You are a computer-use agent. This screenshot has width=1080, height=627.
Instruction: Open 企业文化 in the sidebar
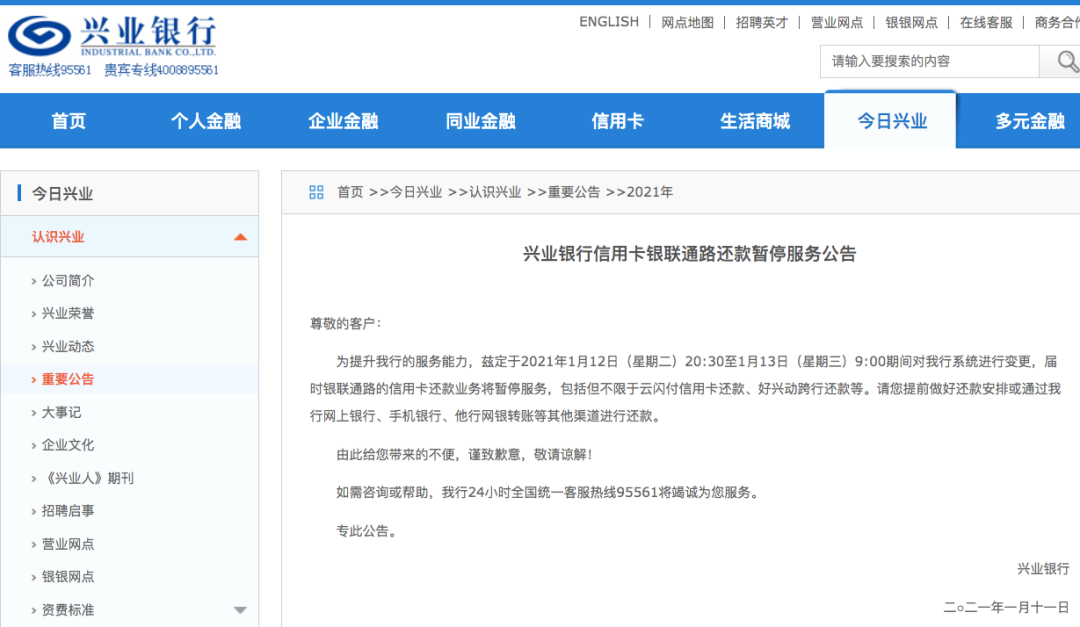pyautogui.click(x=68, y=445)
